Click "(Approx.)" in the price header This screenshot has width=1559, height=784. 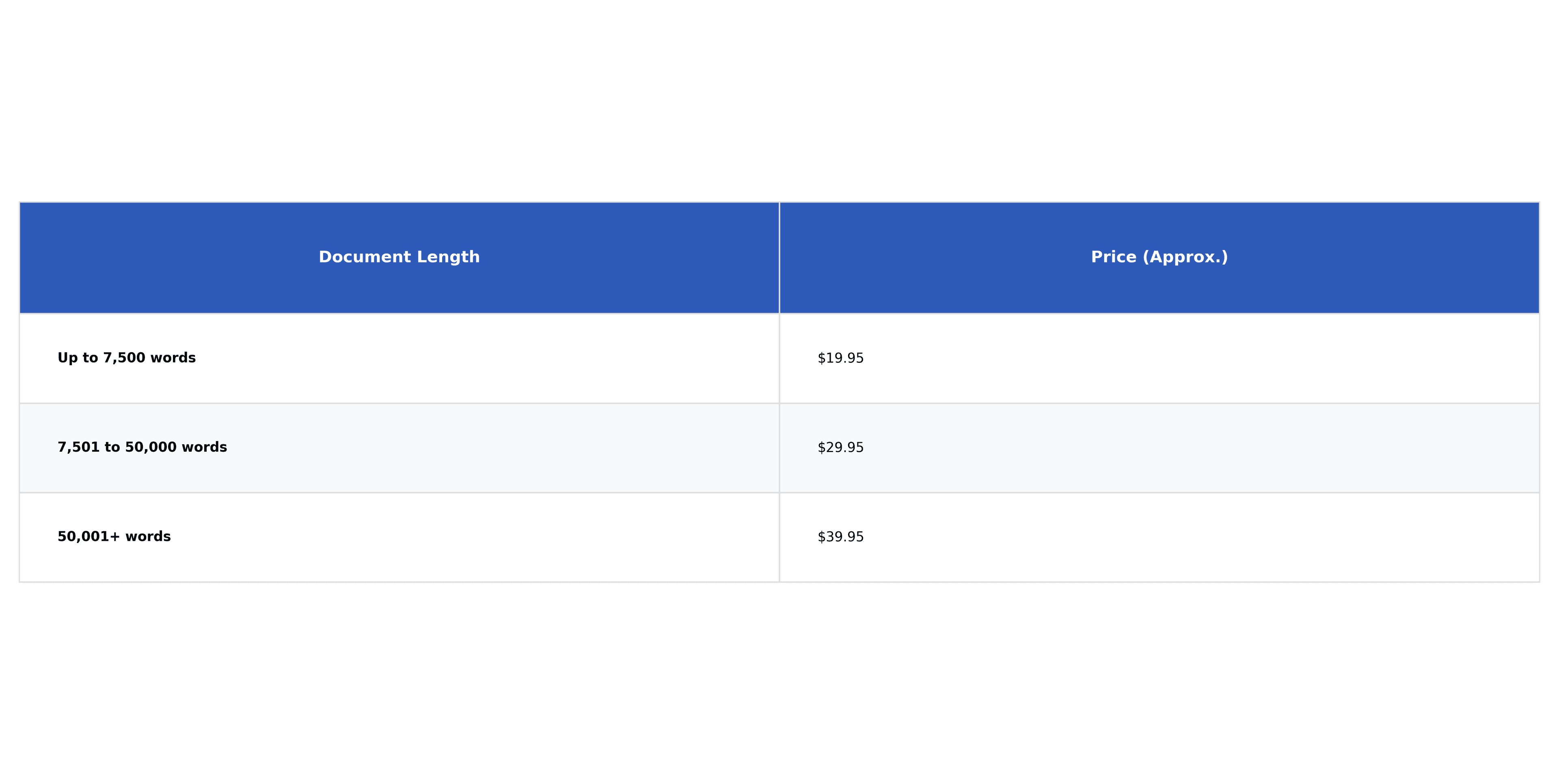click(1185, 257)
